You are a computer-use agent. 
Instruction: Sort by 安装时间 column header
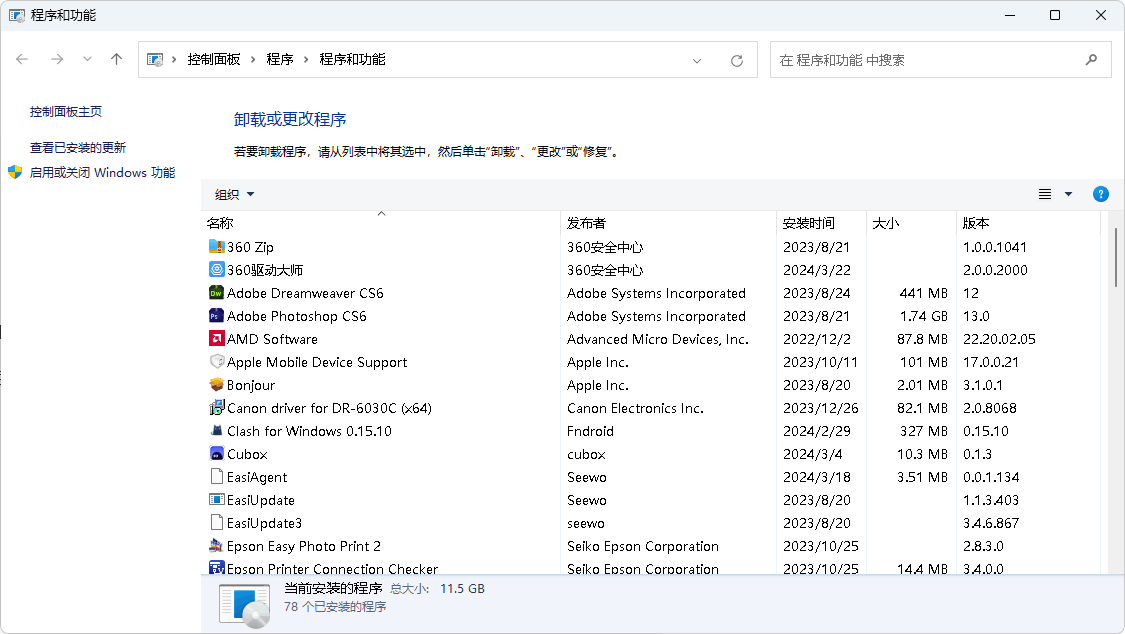point(822,223)
